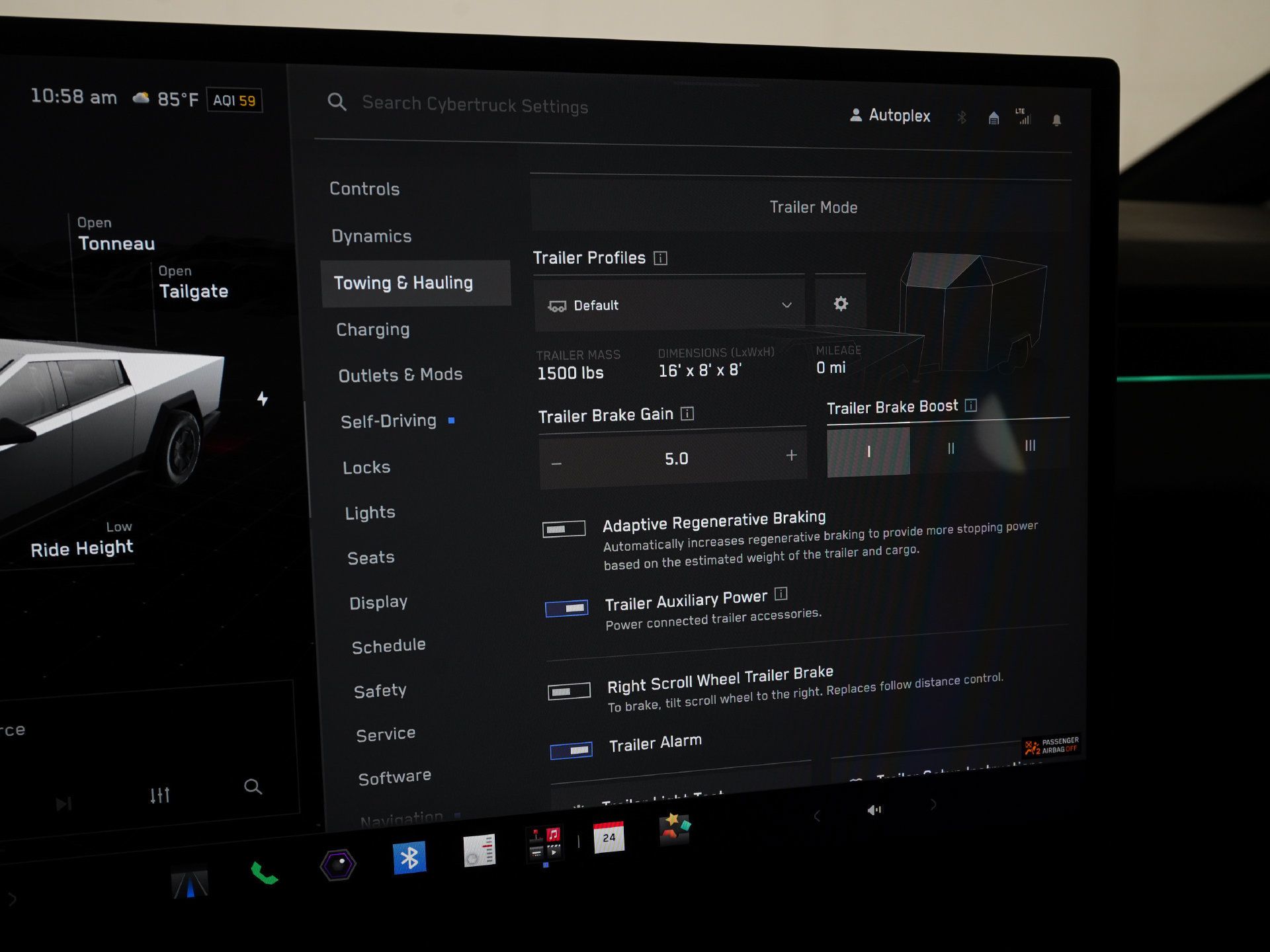
Task: Increase Trailer Brake Gain with plus
Action: click(791, 456)
